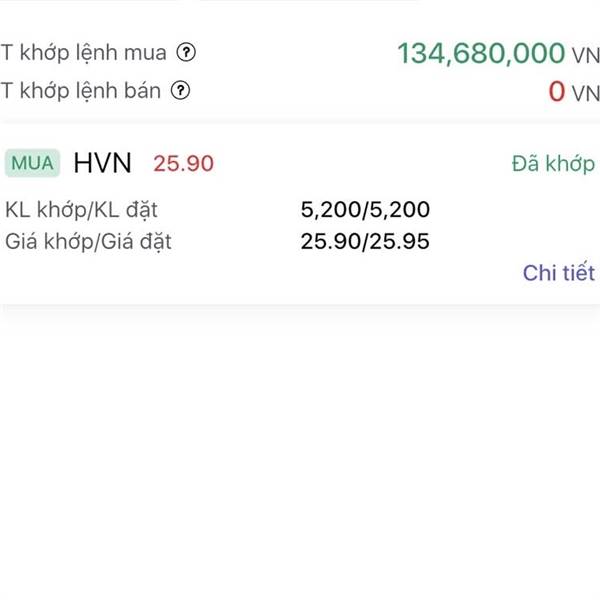
Task: Select the HVN ticker symbol
Action: [104, 163]
